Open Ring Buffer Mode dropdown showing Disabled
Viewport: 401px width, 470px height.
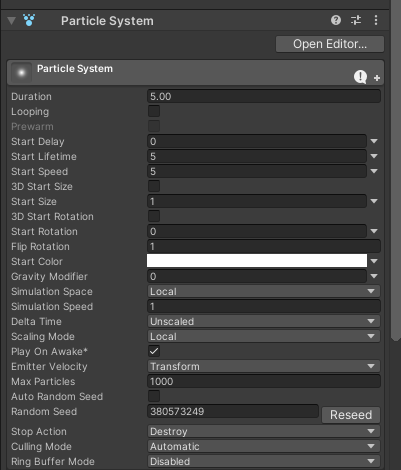click(264, 461)
